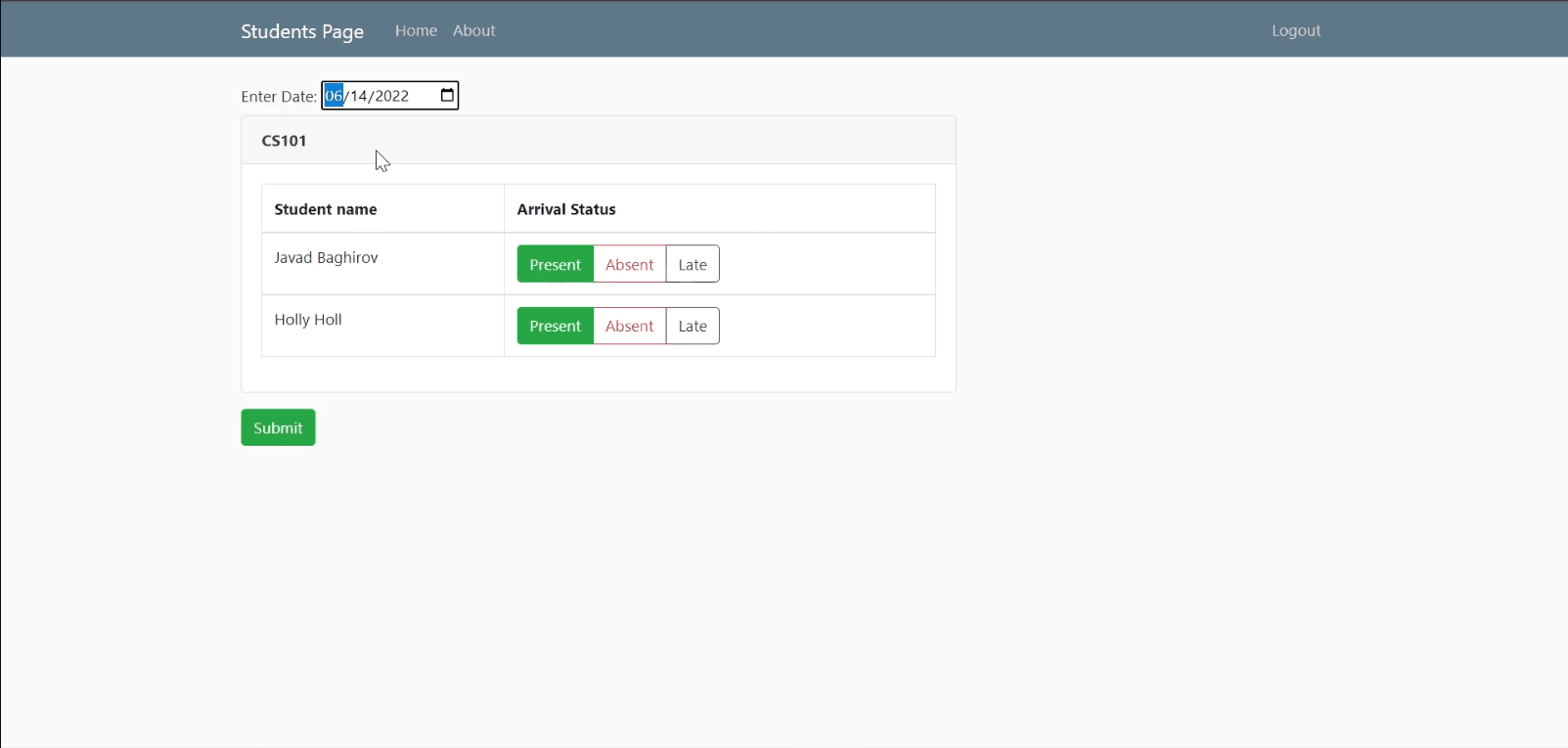This screenshot has height=748, width=1568.
Task: Mark Holly Holl as Absent
Action: tap(629, 326)
